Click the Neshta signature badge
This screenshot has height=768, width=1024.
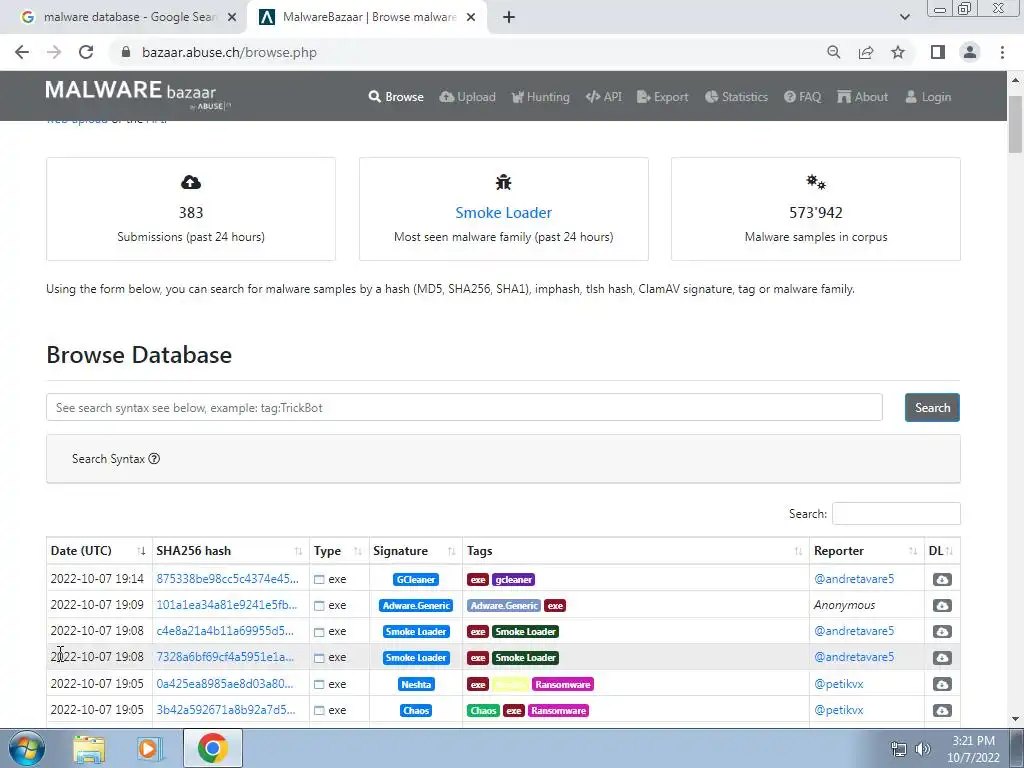coord(416,684)
